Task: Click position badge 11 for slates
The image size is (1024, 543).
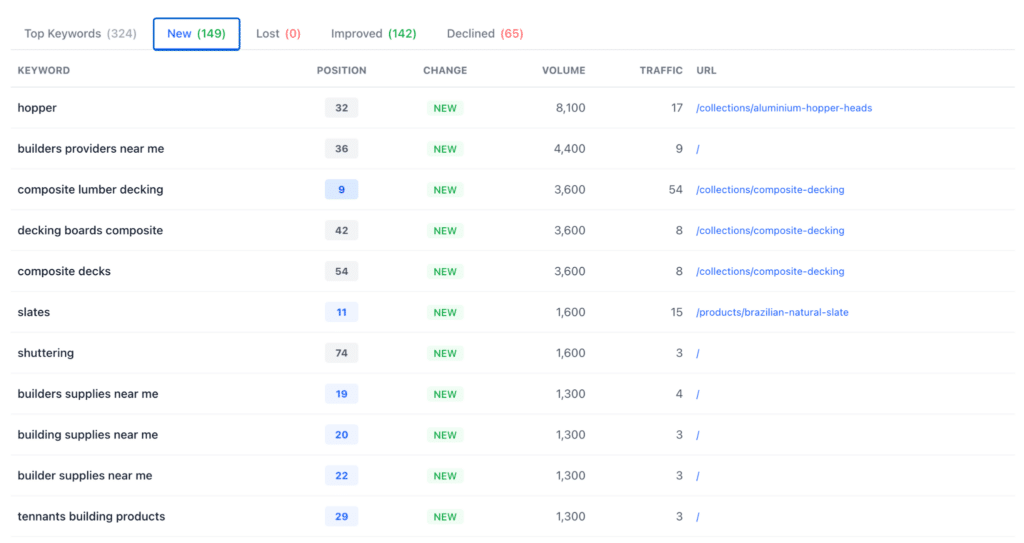Action: (x=342, y=312)
